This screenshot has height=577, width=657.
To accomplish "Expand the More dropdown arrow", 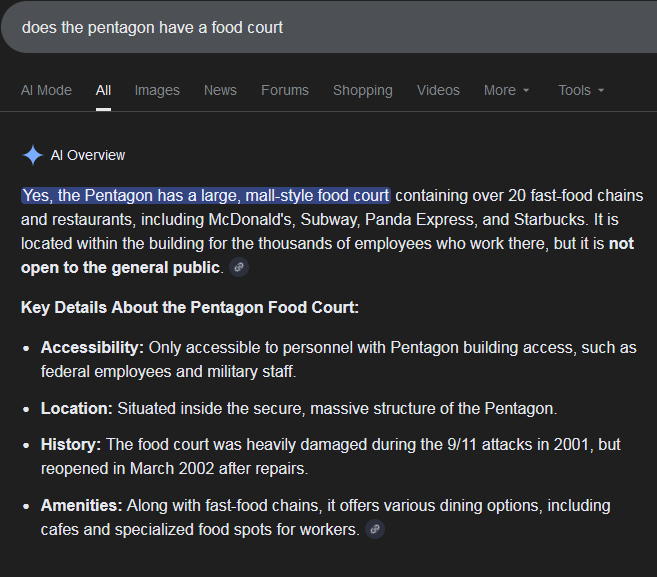I will 526,91.
